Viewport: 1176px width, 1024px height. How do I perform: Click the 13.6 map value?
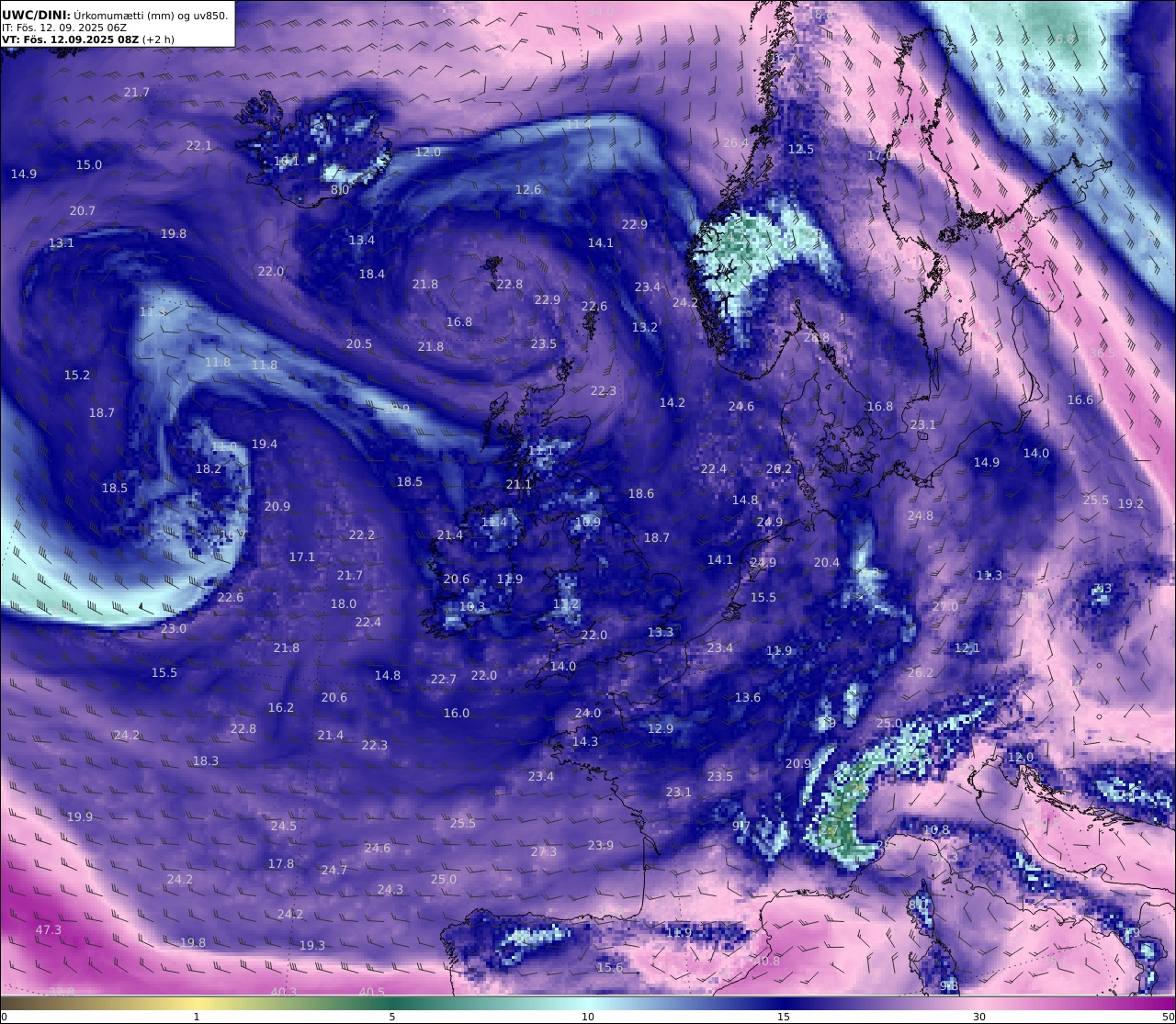(748, 698)
